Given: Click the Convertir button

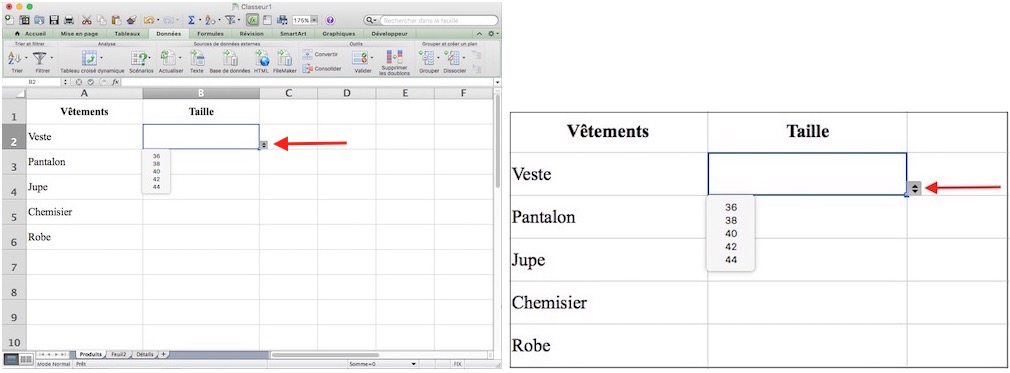Looking at the screenshot, I should (x=320, y=54).
